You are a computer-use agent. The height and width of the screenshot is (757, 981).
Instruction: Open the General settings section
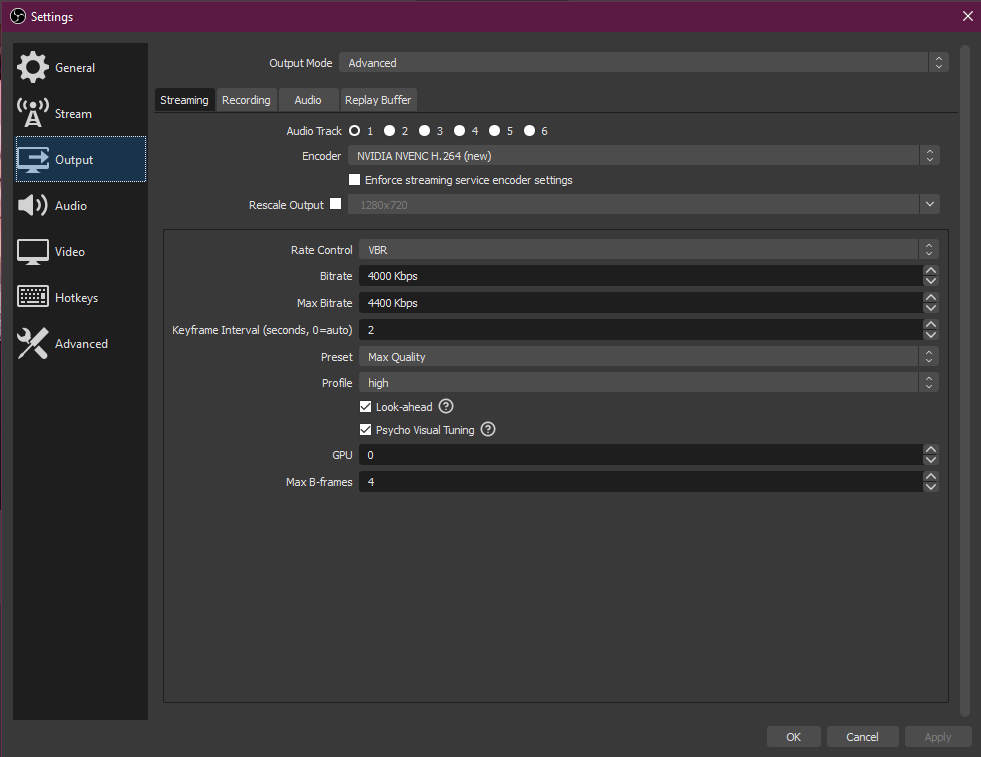tap(33, 67)
